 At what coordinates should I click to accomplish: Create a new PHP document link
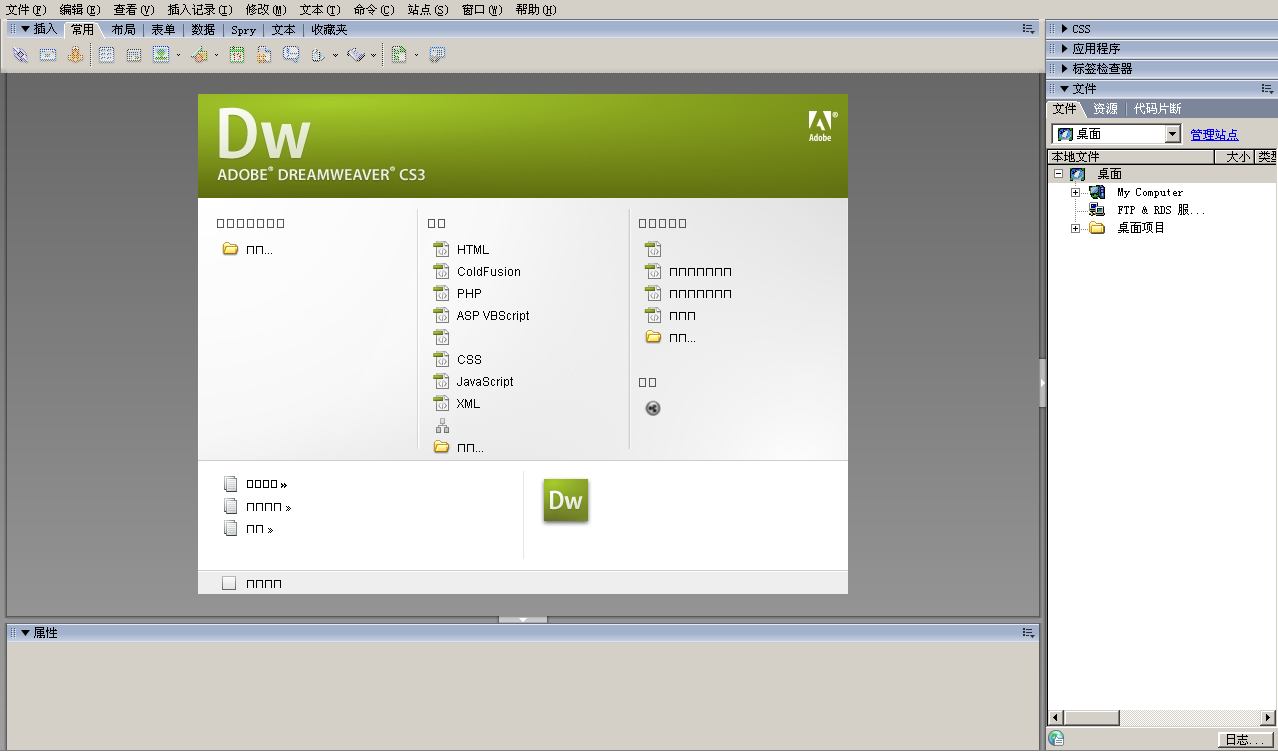click(469, 293)
